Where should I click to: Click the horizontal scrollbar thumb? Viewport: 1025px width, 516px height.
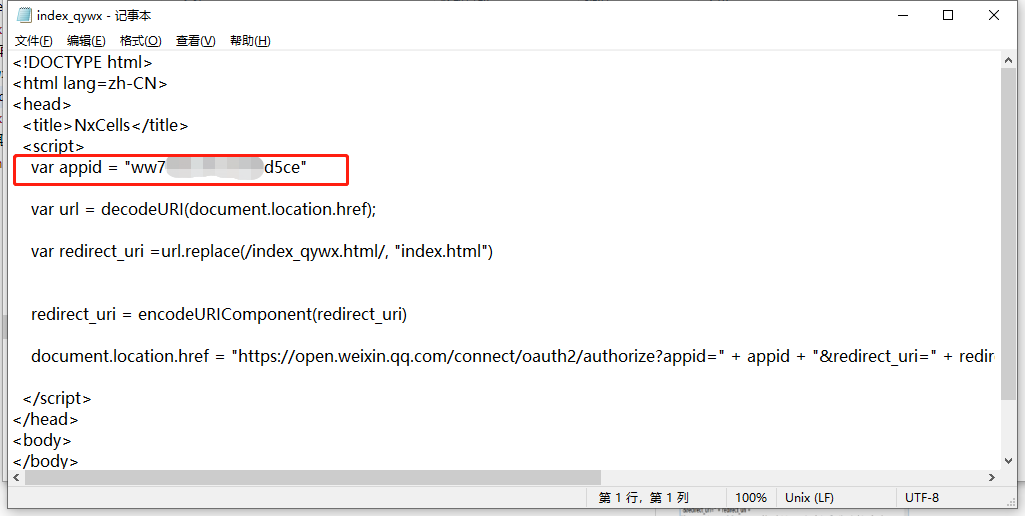(x=312, y=478)
